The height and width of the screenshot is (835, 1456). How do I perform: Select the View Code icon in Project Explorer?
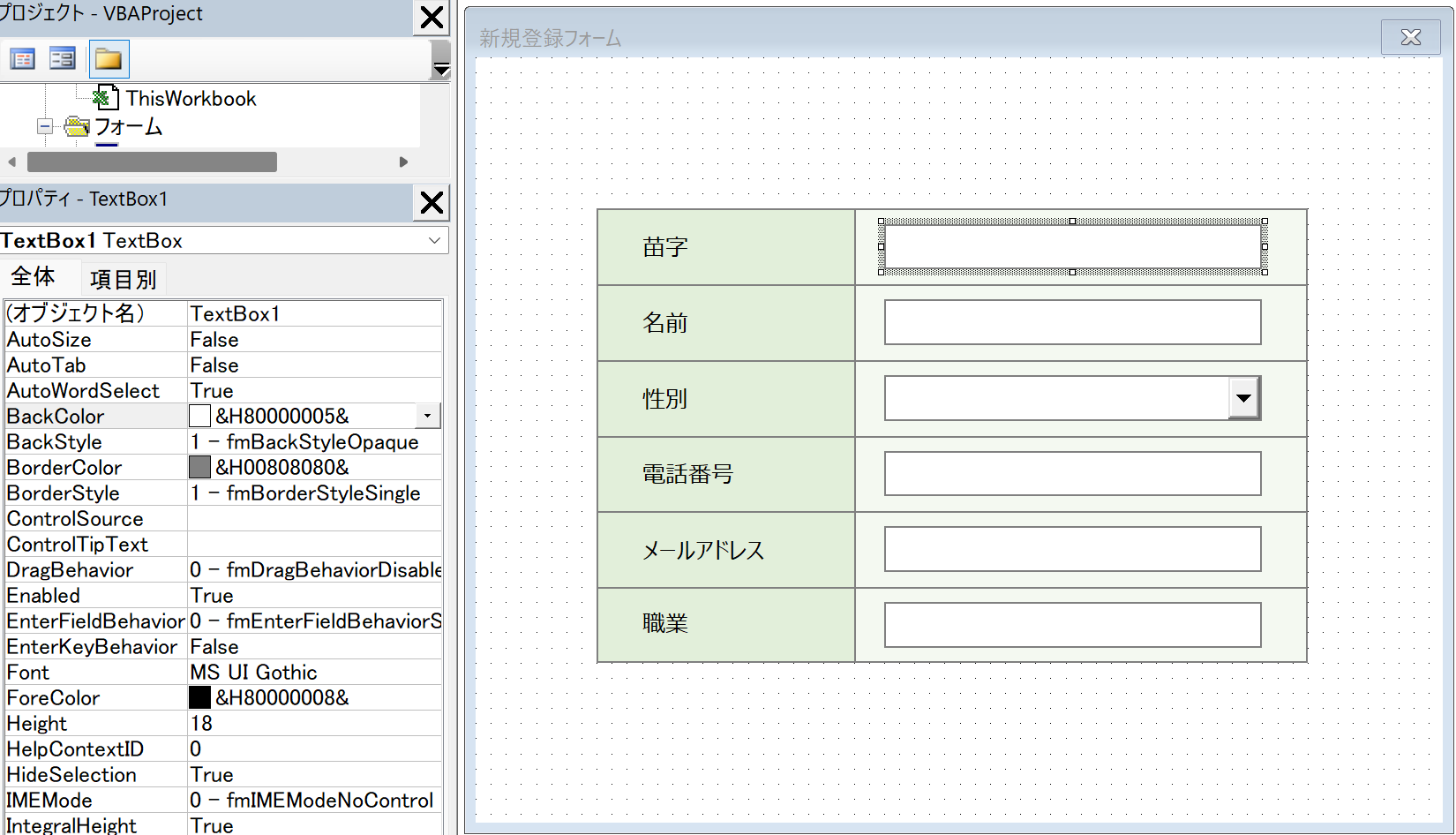click(x=22, y=58)
